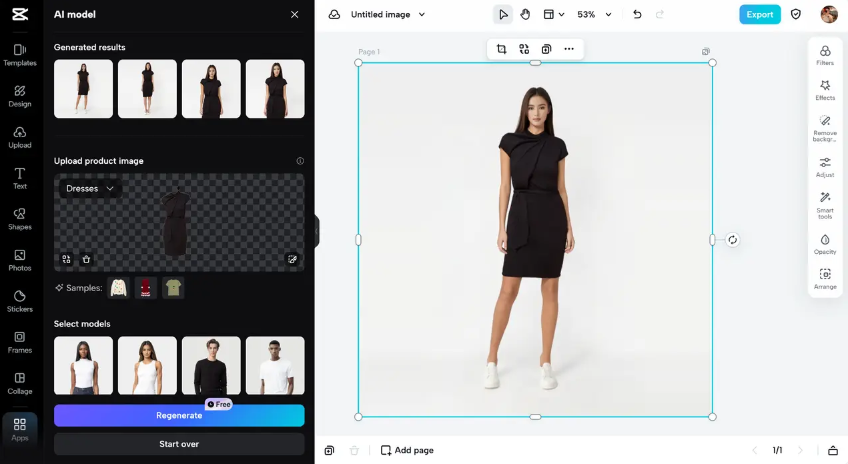848x464 pixels.
Task: Click the Export button
Action: coord(760,15)
